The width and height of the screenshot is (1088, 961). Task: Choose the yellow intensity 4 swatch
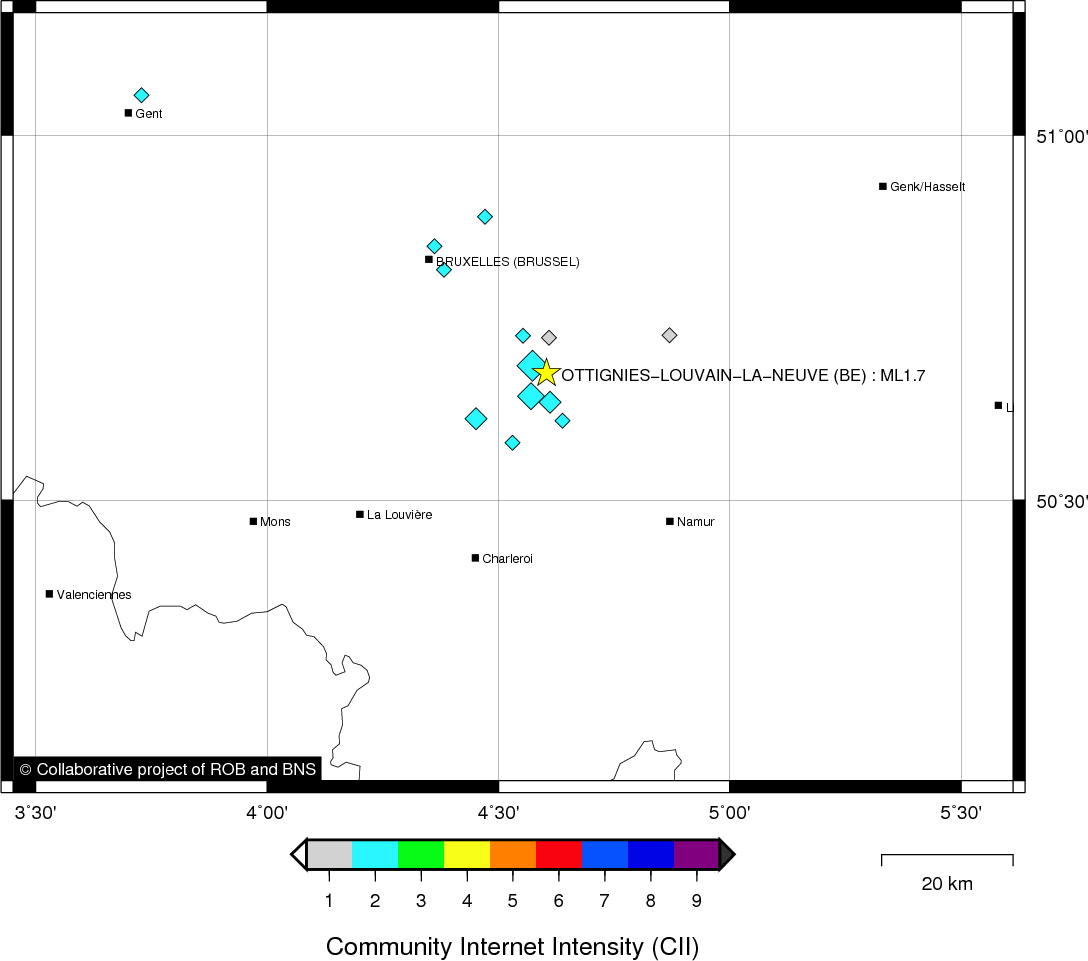[x=467, y=854]
